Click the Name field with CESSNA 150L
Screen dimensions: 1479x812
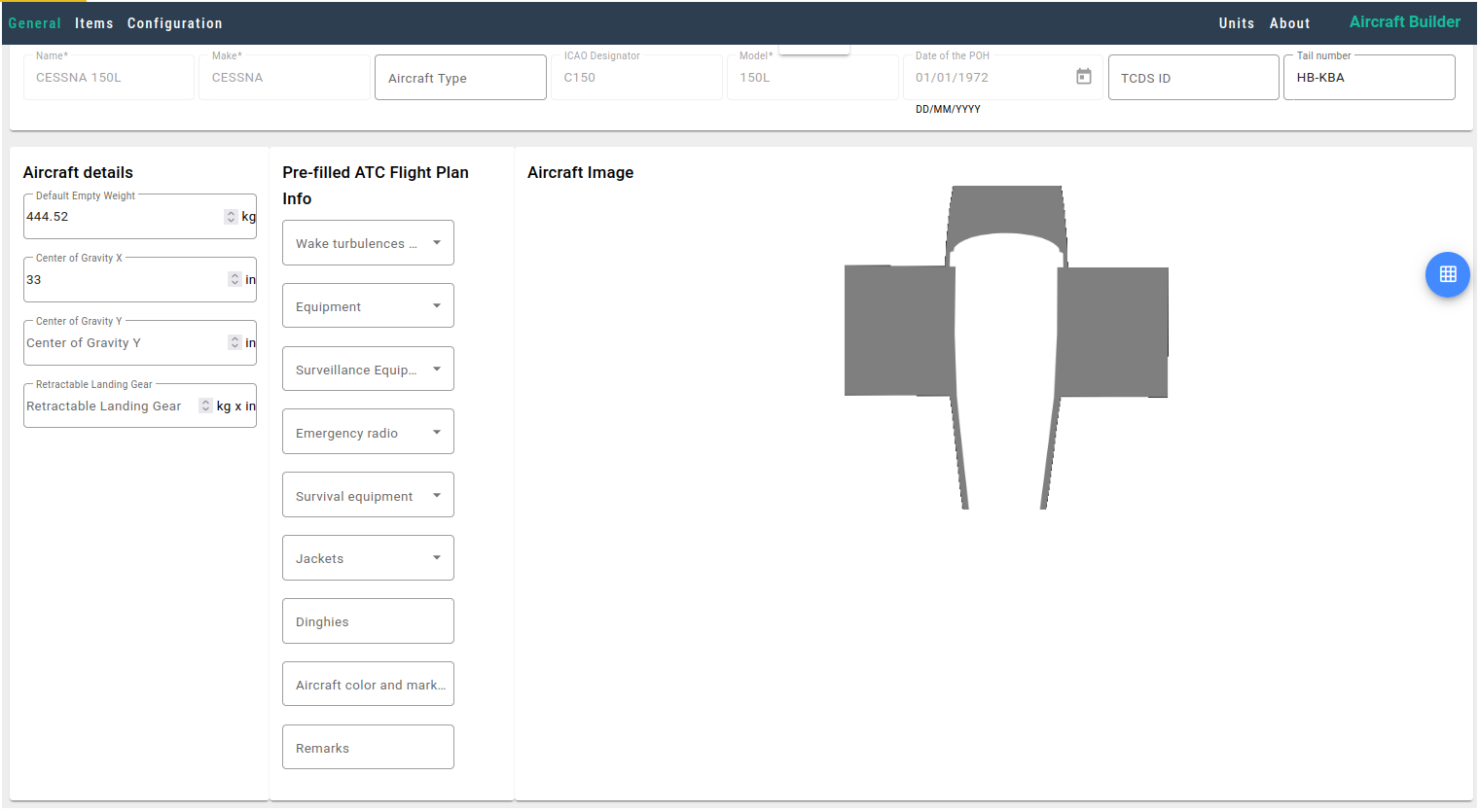coord(108,77)
